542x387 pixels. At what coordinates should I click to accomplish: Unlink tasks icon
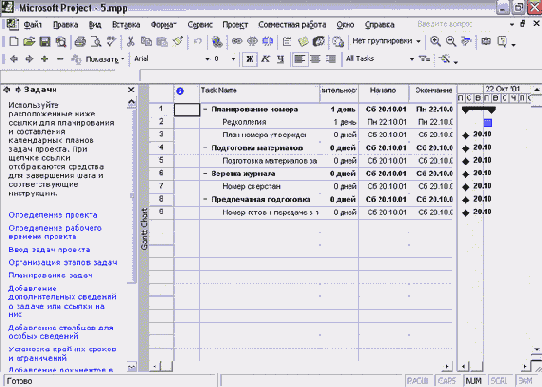coord(252,42)
